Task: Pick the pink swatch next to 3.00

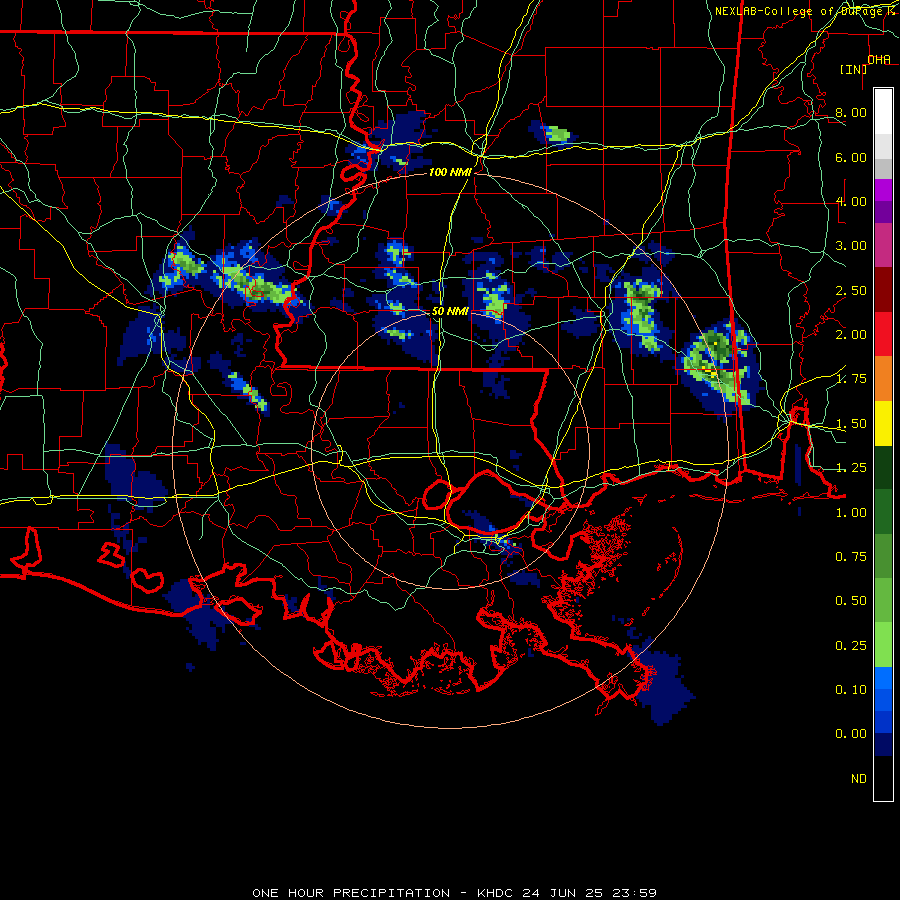Action: point(883,245)
